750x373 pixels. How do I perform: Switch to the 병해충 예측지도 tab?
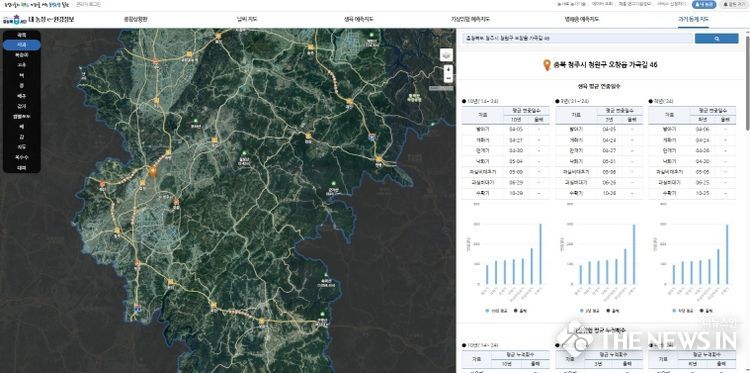582,20
